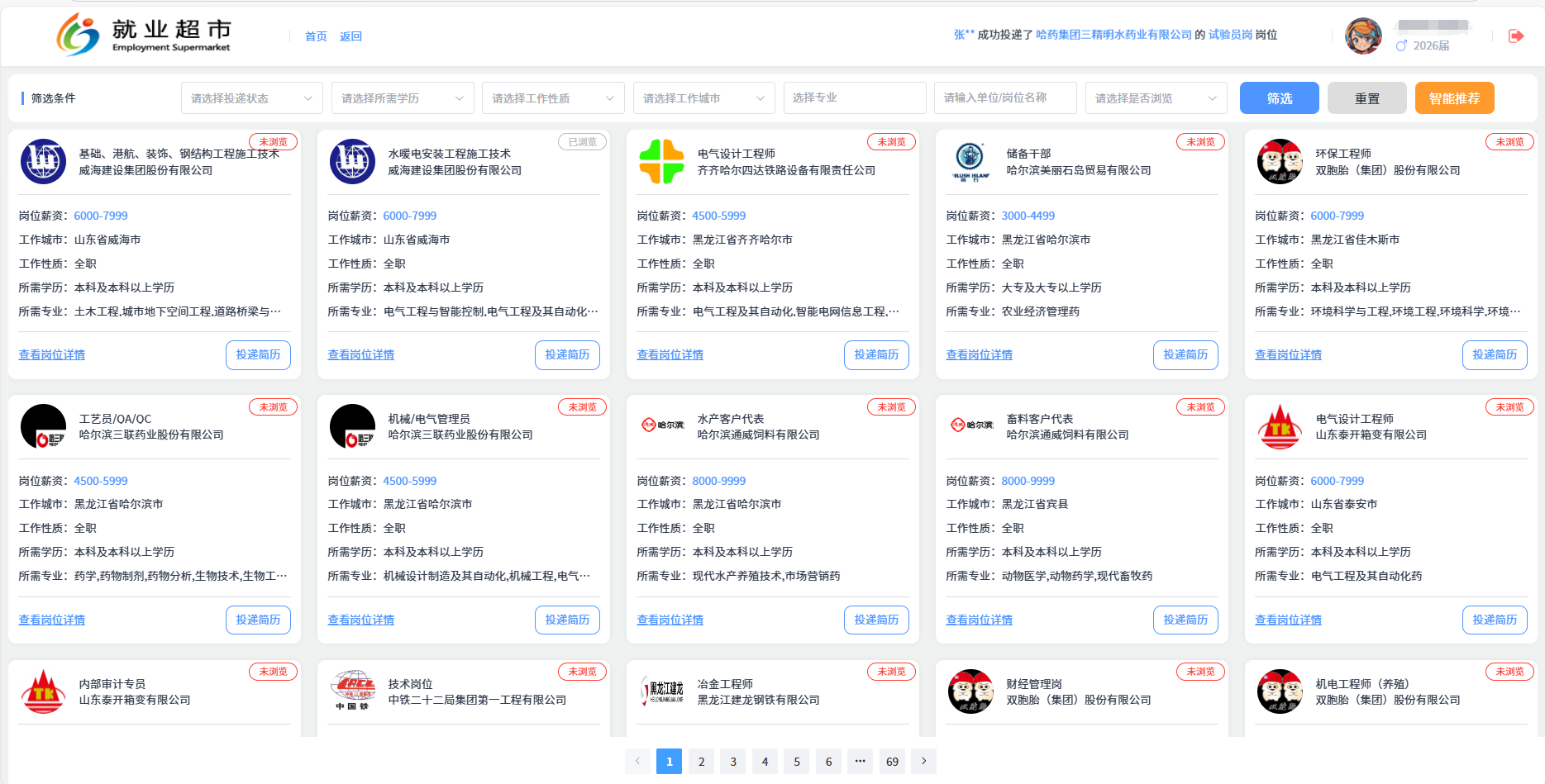This screenshot has height=784, width=1545.
Task: Click the 黑龙江建龙钢铁 company logo
Action: [662, 691]
